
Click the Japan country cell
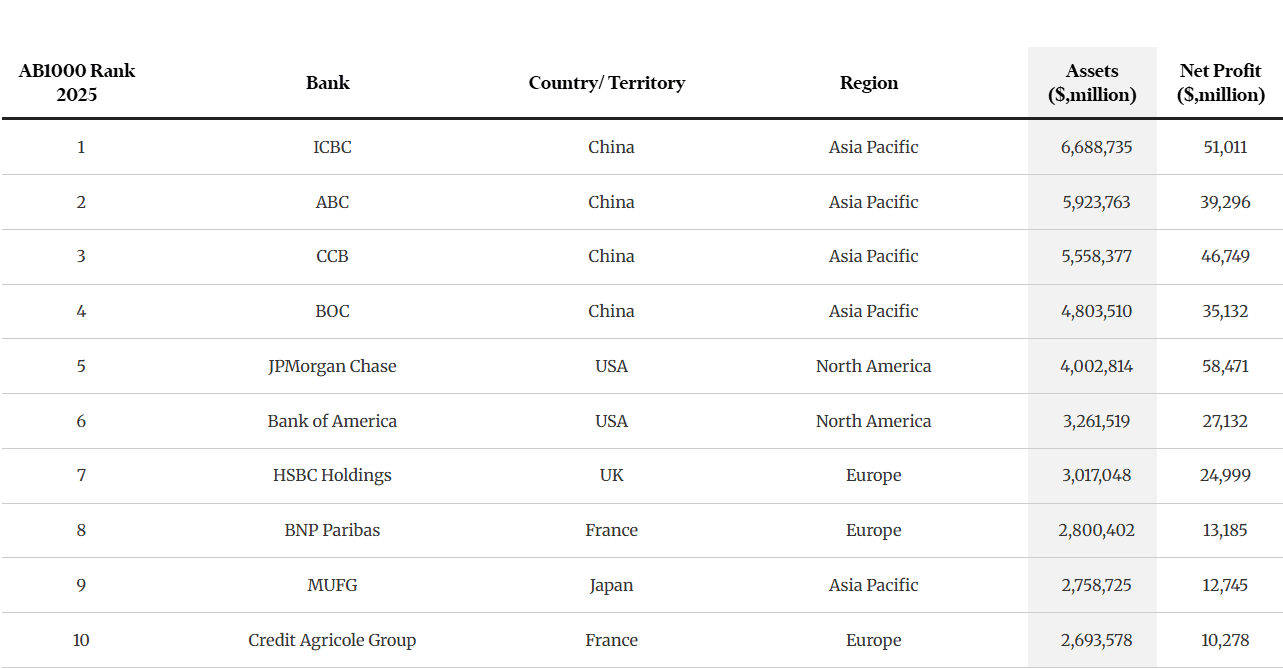(611, 585)
